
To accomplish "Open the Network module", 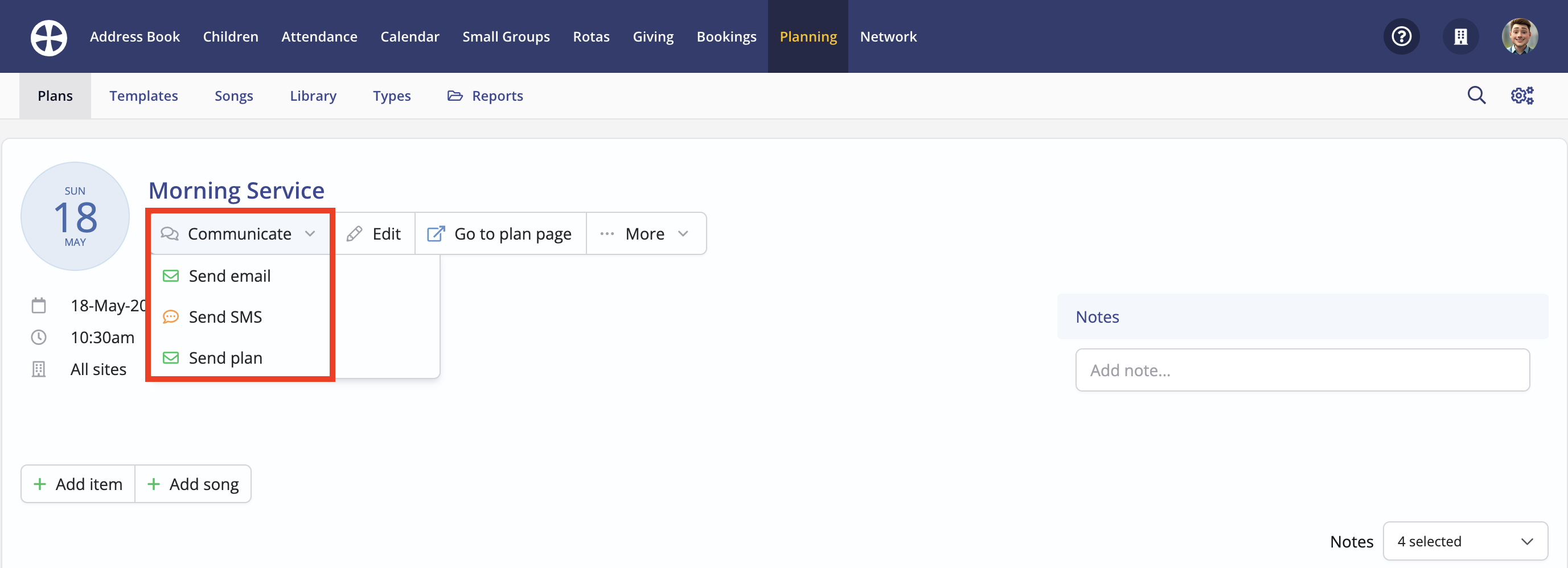I will tap(888, 36).
